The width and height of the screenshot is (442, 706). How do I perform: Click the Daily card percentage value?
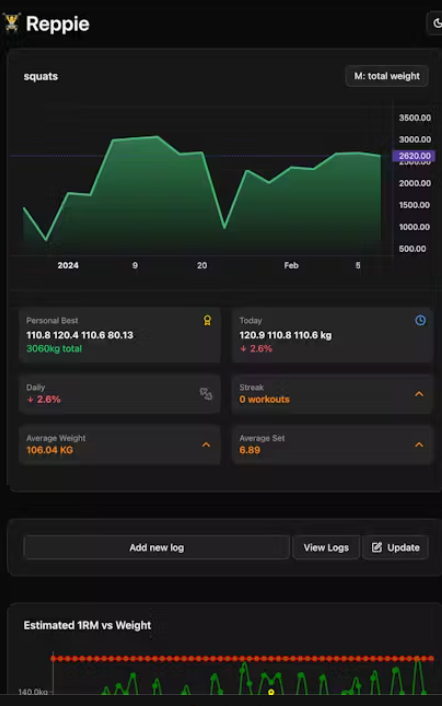click(44, 399)
